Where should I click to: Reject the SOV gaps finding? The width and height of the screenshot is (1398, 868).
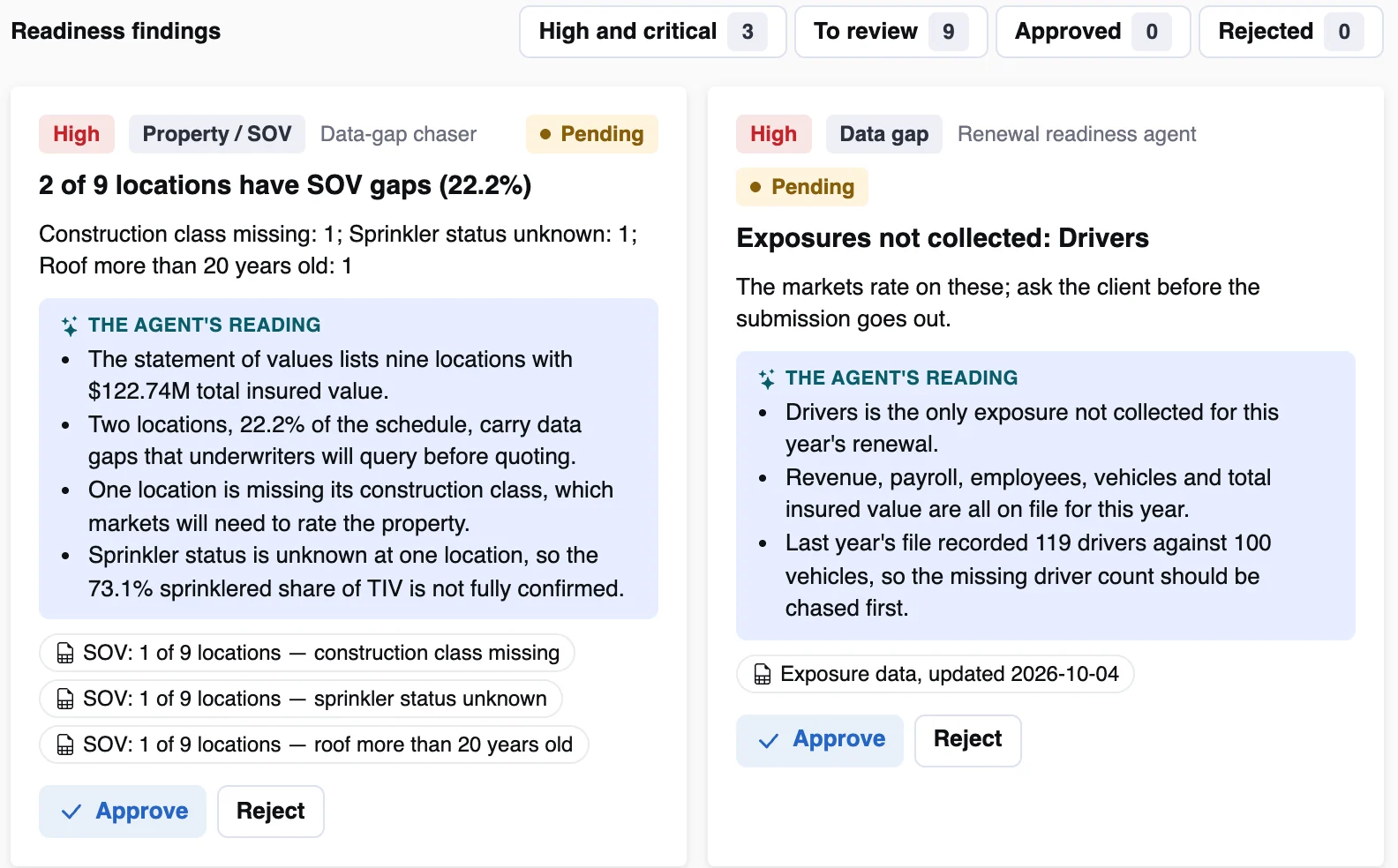pos(271,812)
